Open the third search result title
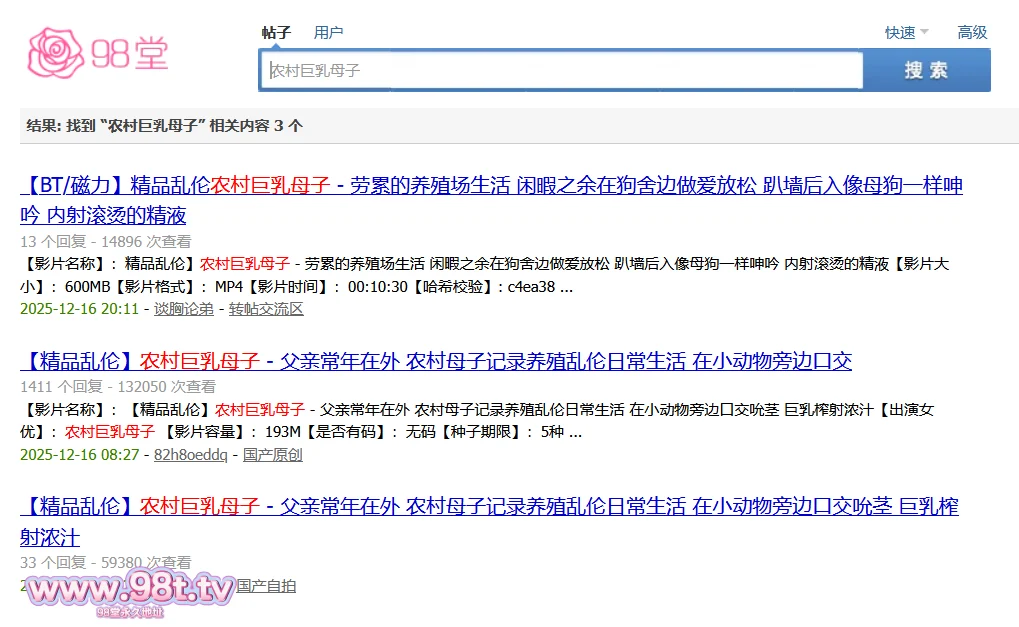The height and width of the screenshot is (627, 1019). click(488, 507)
